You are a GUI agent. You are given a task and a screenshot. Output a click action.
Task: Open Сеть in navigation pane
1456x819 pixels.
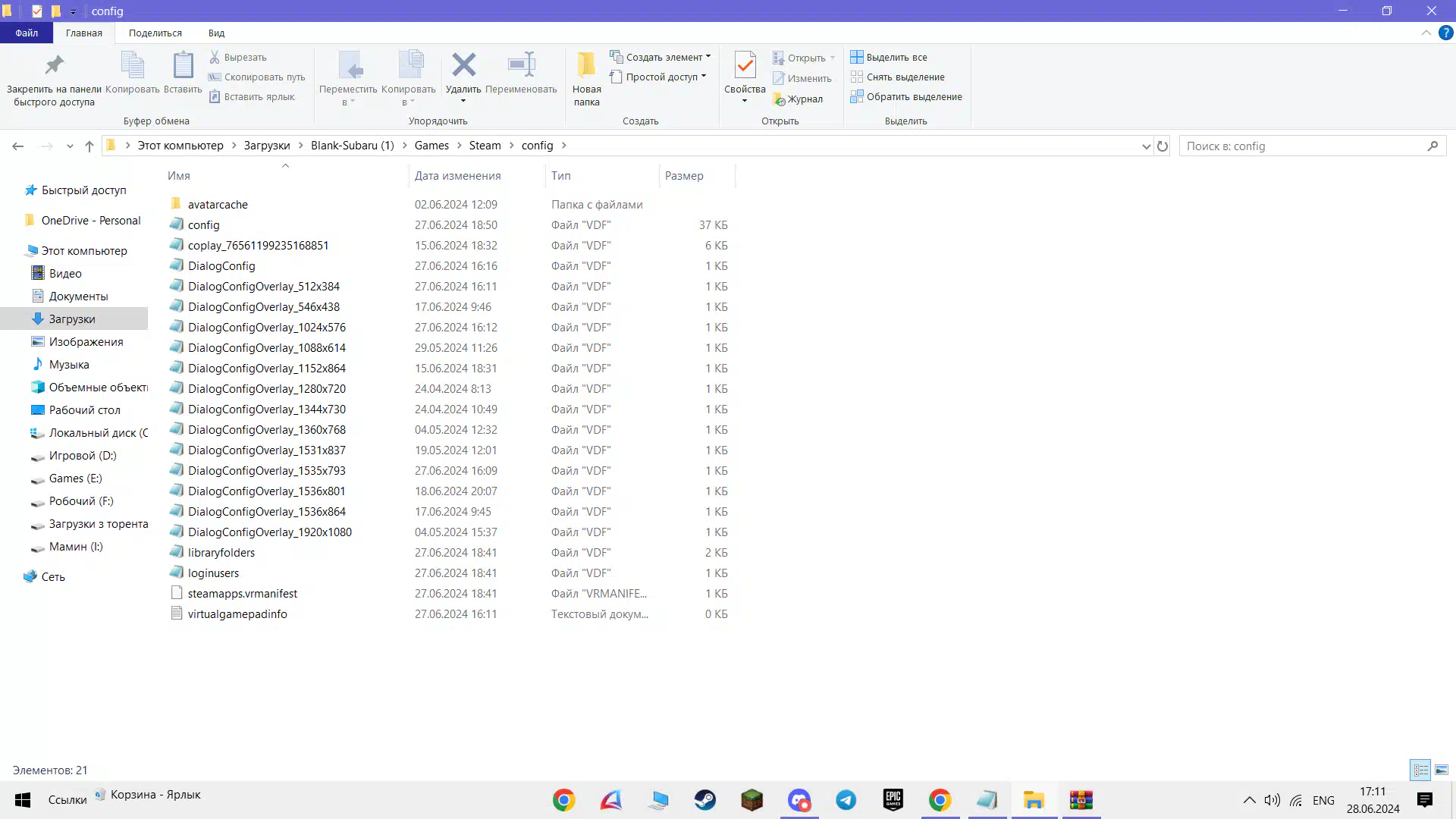[x=53, y=577]
